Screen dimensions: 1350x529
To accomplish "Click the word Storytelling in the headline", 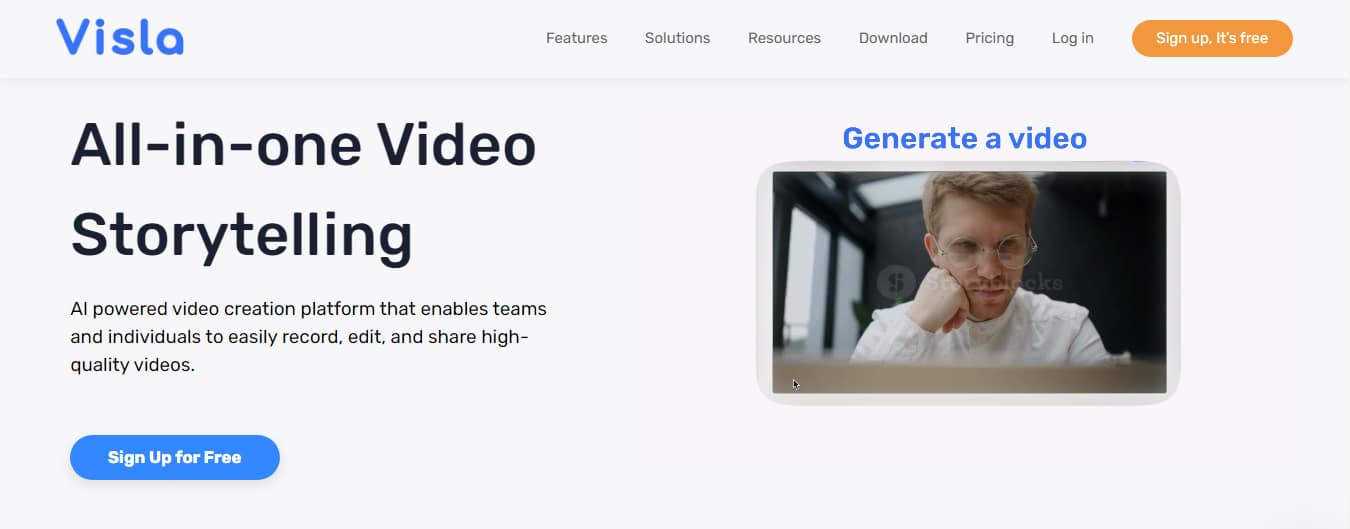I will [x=241, y=235].
